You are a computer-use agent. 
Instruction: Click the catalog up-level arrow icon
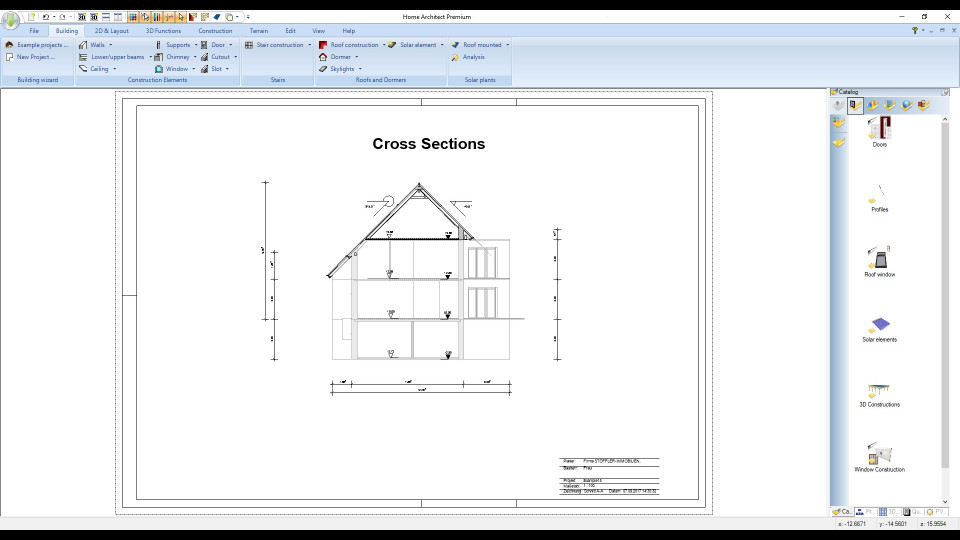coord(838,105)
